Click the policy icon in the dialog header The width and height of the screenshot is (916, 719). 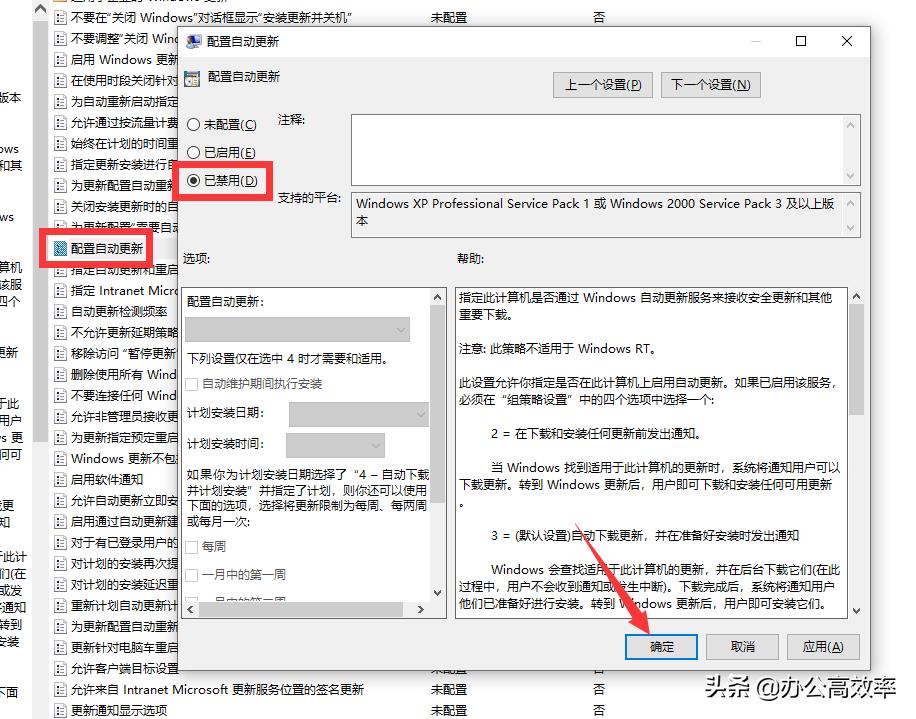[x=192, y=77]
